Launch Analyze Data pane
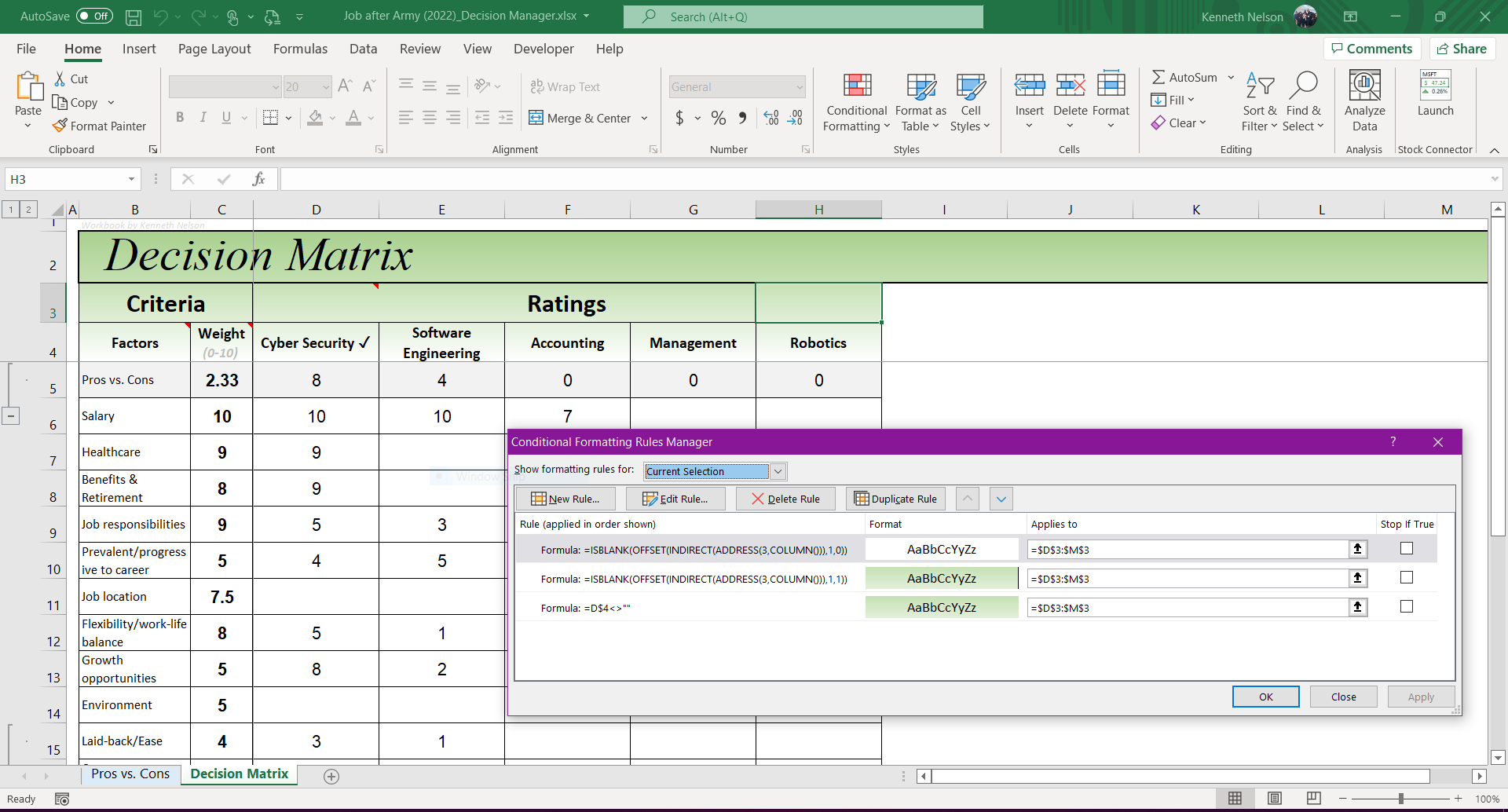 point(1363,101)
